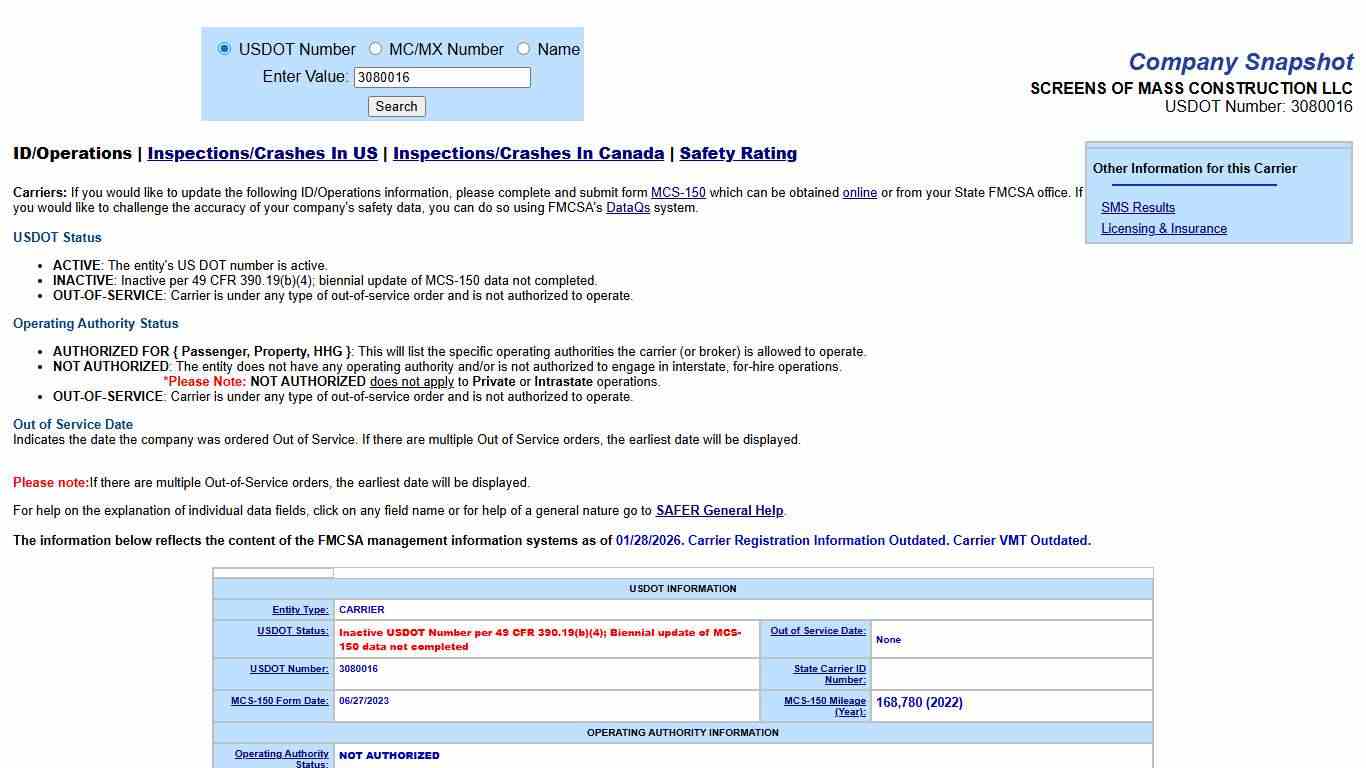
Task: Click the Search button
Action: pyautogui.click(x=396, y=106)
